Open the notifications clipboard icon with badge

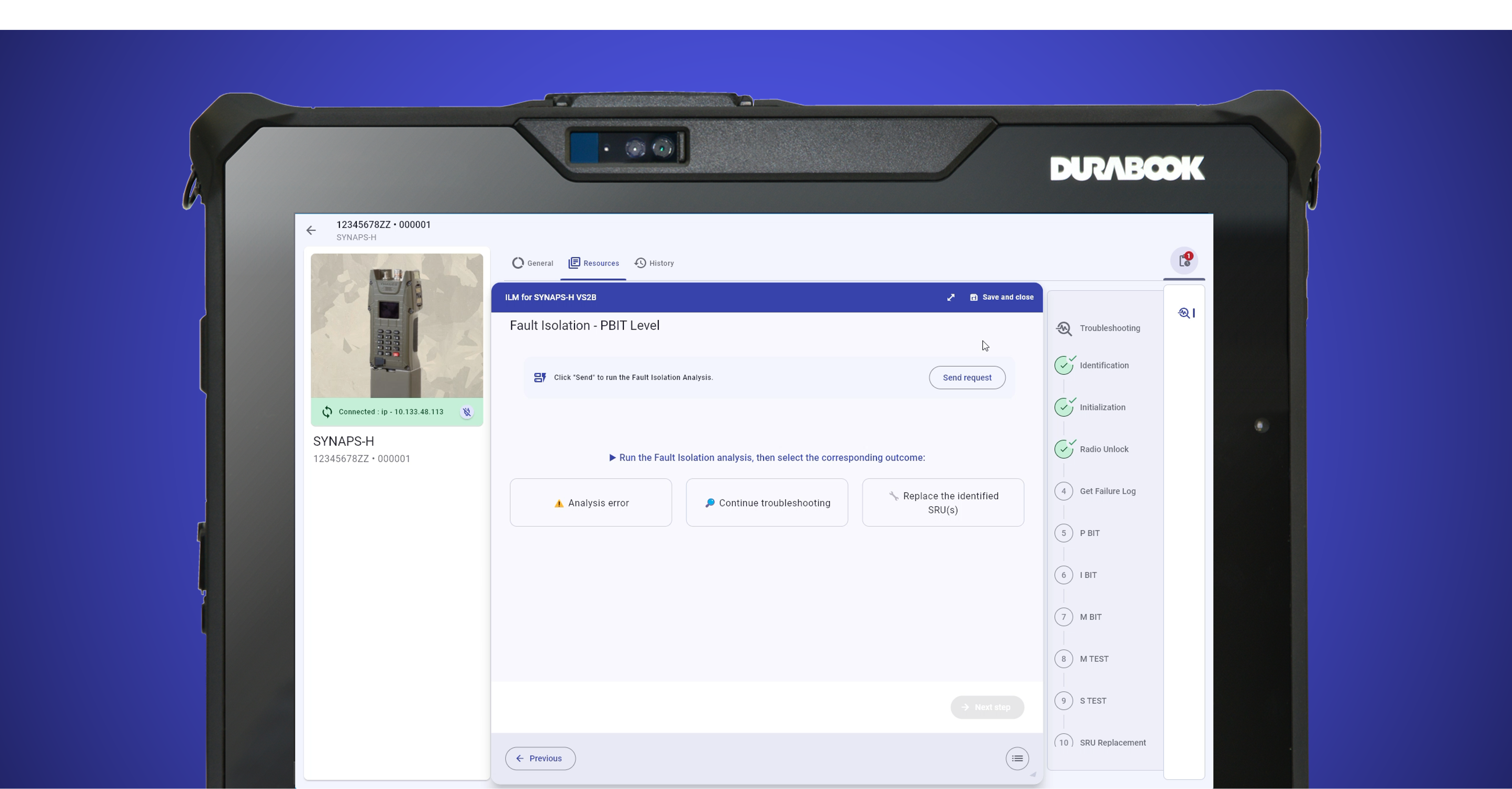coord(1185,260)
